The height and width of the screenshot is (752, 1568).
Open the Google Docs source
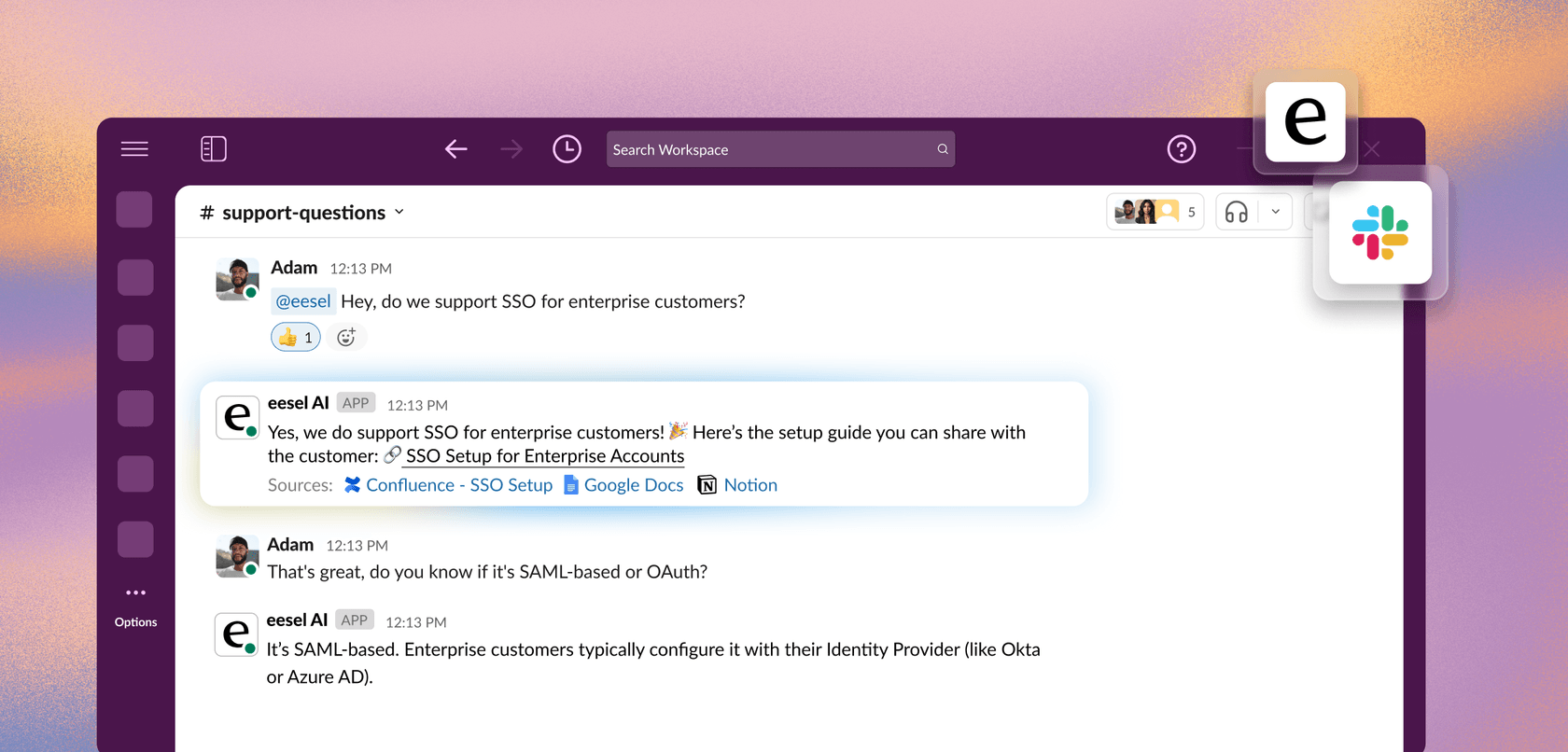coord(624,485)
